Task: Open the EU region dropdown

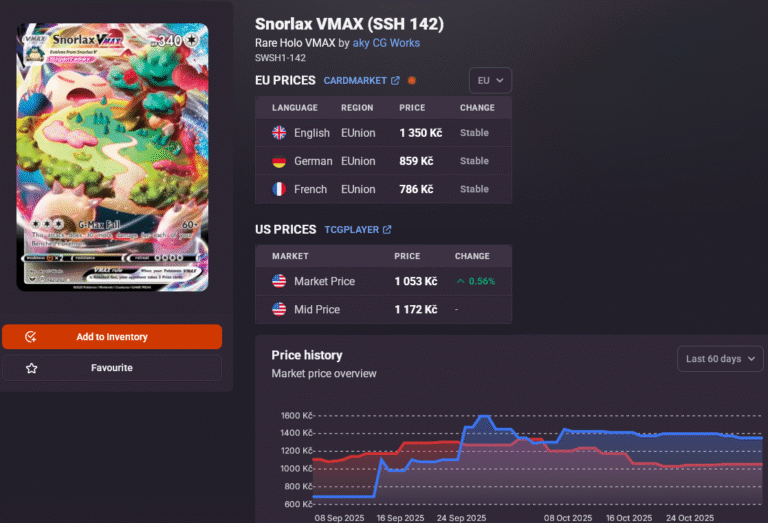Action: click(x=490, y=80)
